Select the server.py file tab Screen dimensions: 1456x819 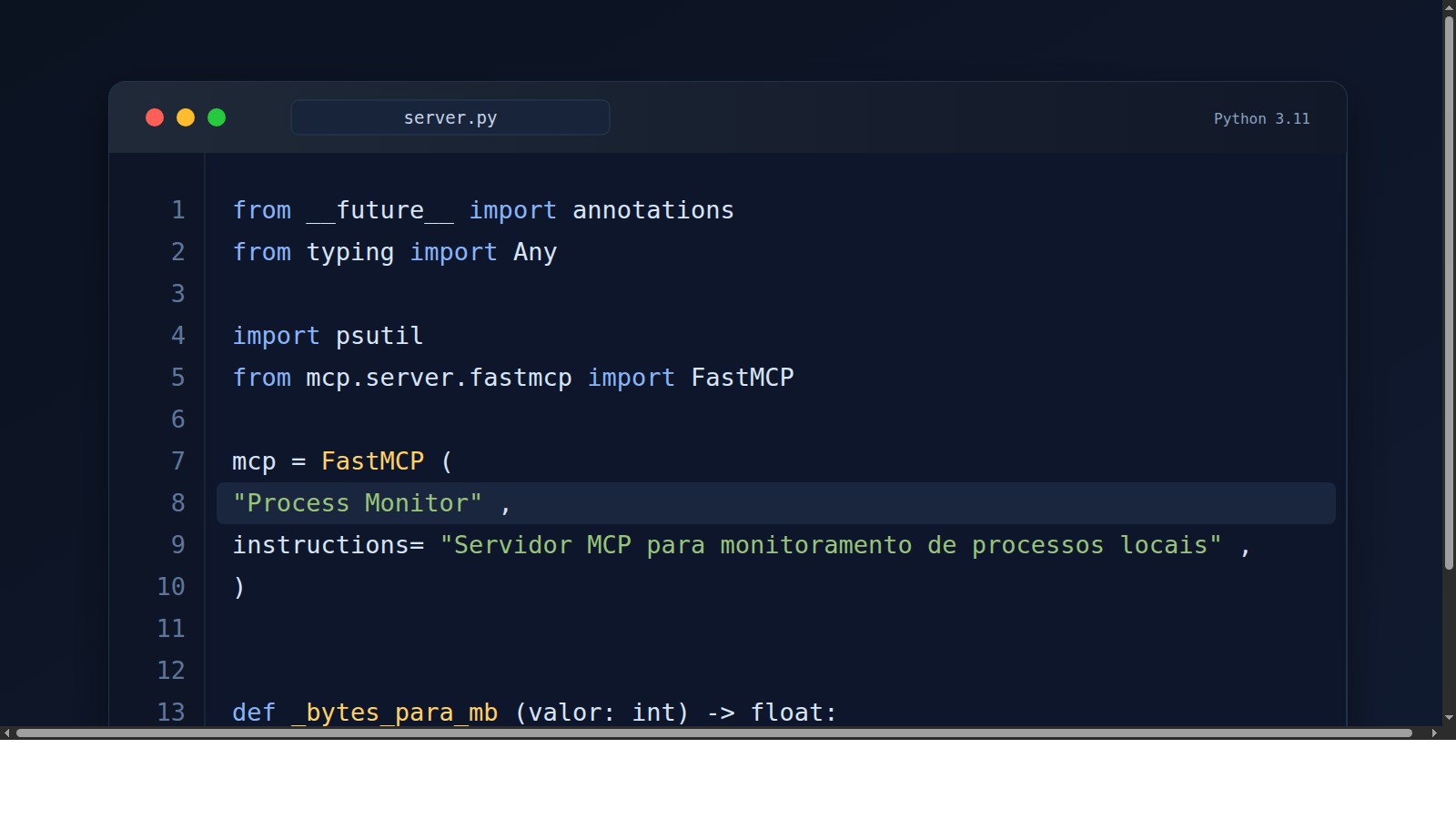click(x=450, y=117)
